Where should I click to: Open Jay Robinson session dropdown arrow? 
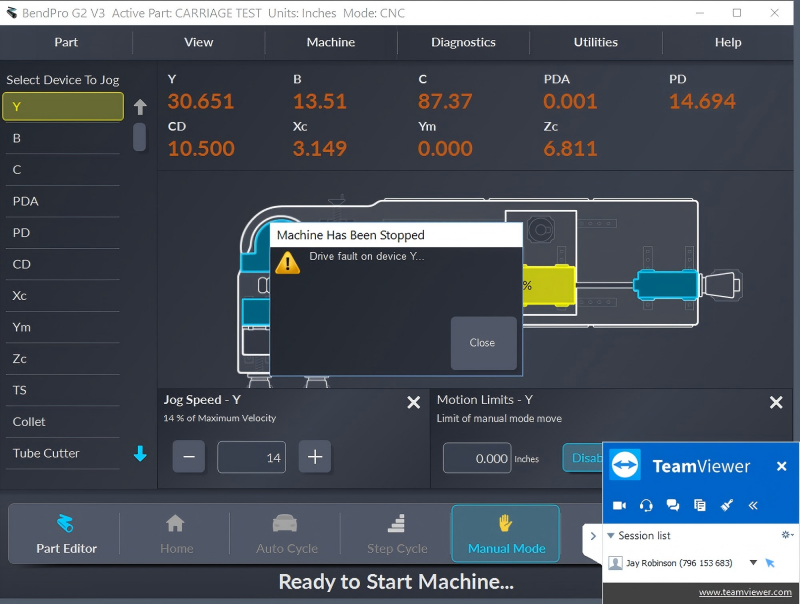click(753, 563)
